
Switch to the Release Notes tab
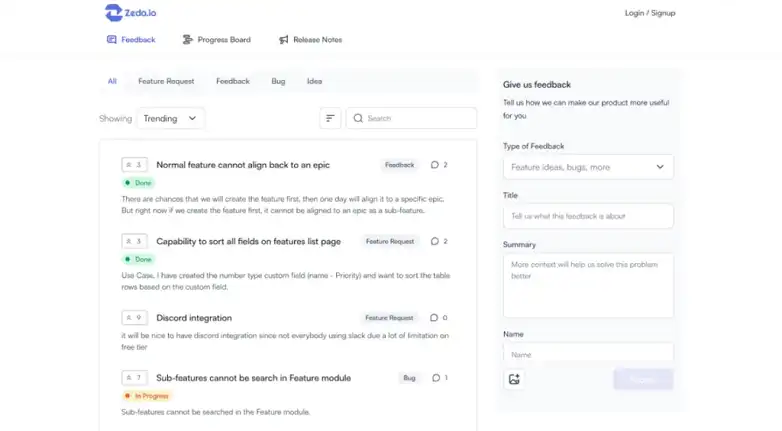[x=310, y=40]
